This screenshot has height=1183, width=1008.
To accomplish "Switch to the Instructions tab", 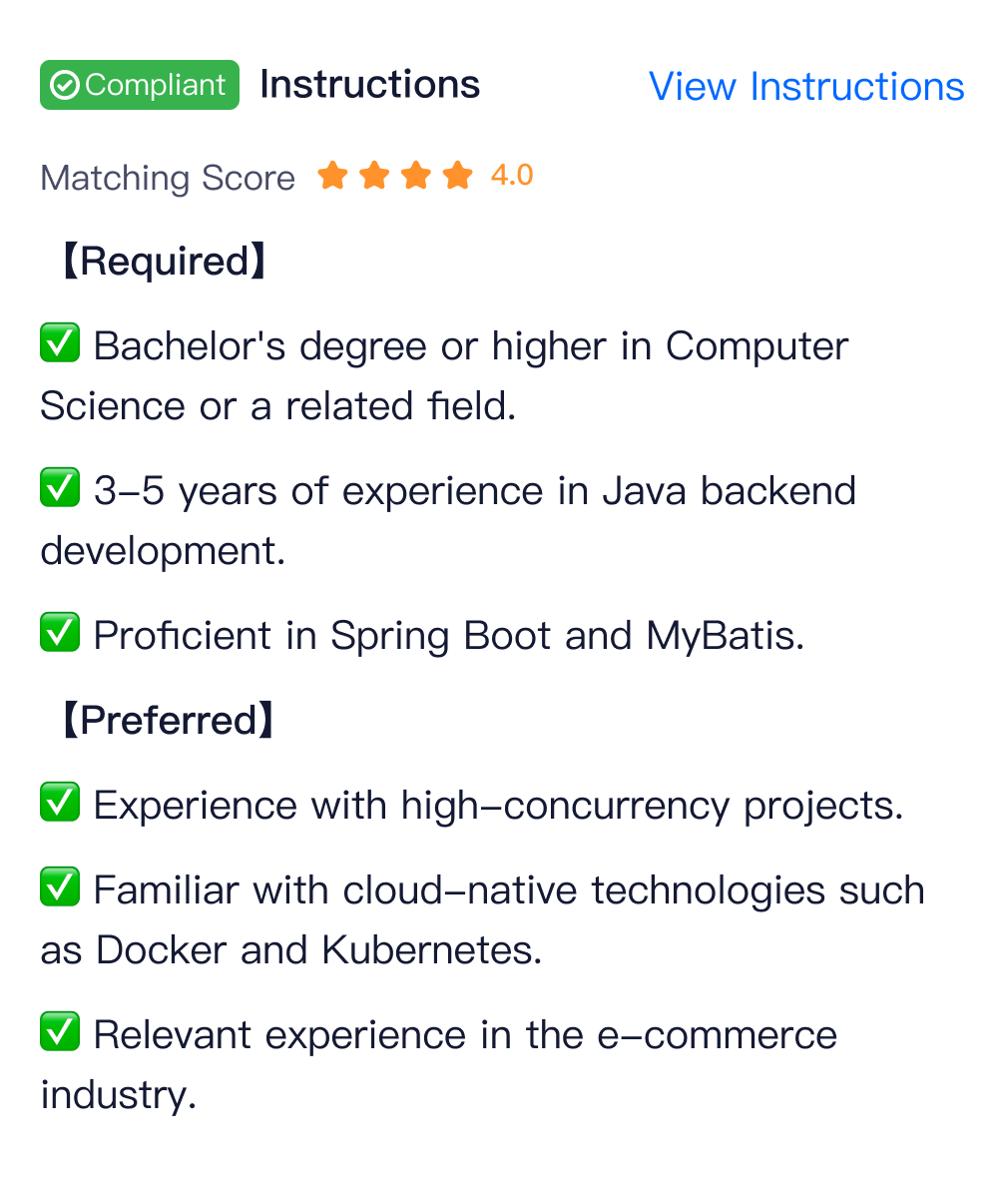I will (370, 85).
